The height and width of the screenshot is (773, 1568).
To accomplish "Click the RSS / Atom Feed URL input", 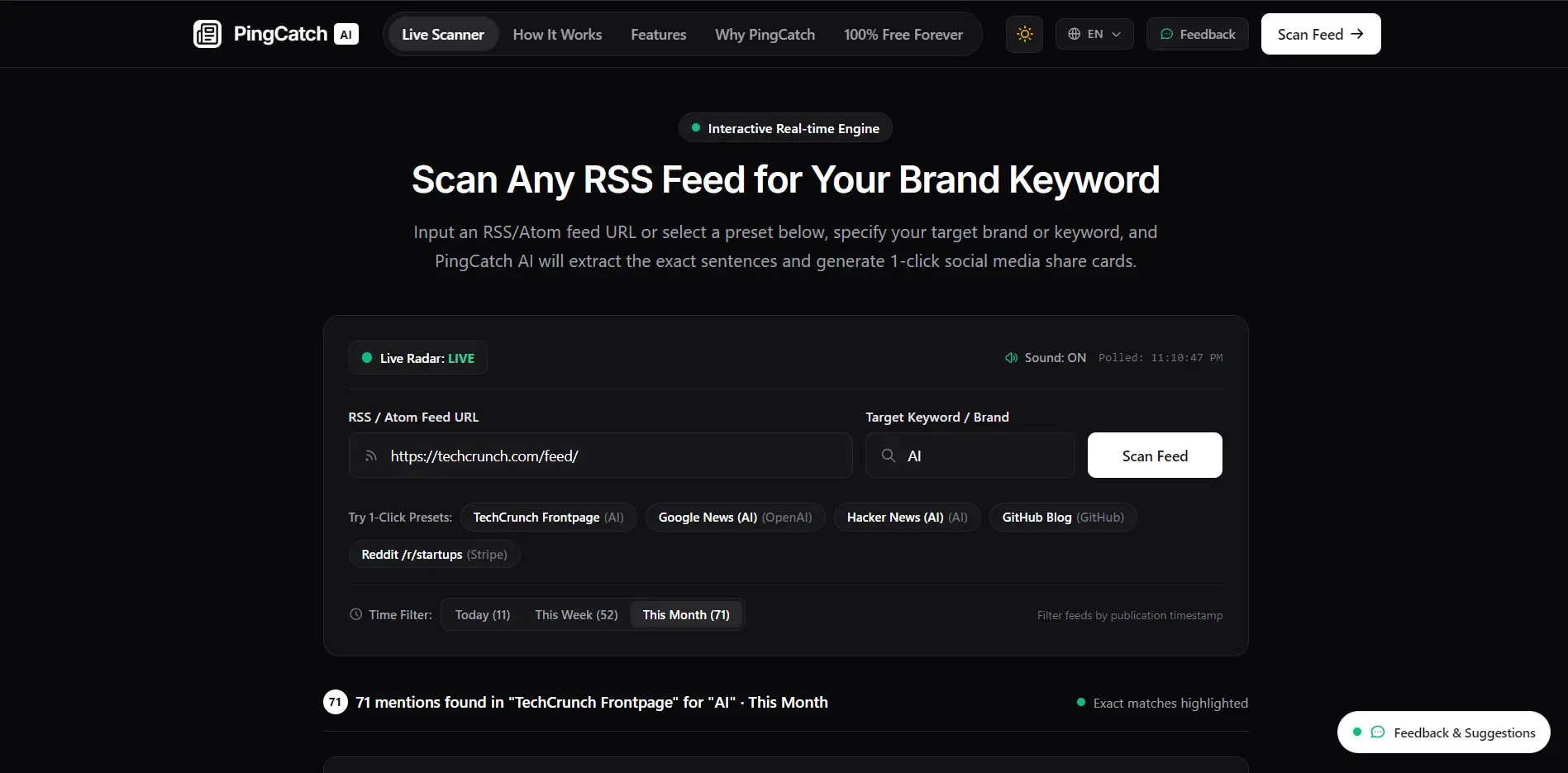I will pos(601,456).
